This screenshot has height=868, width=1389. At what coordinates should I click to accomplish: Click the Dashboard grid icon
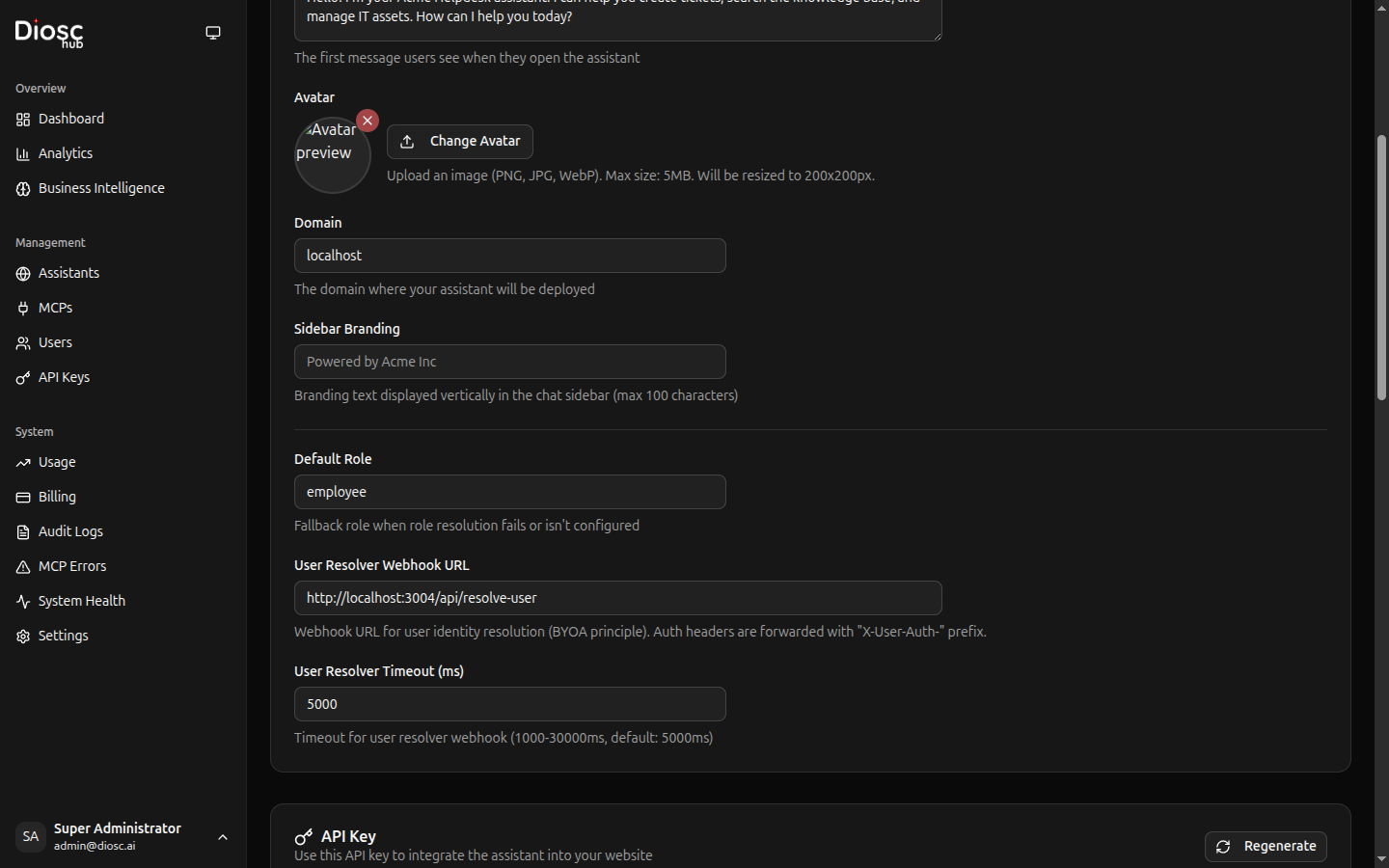click(x=23, y=120)
